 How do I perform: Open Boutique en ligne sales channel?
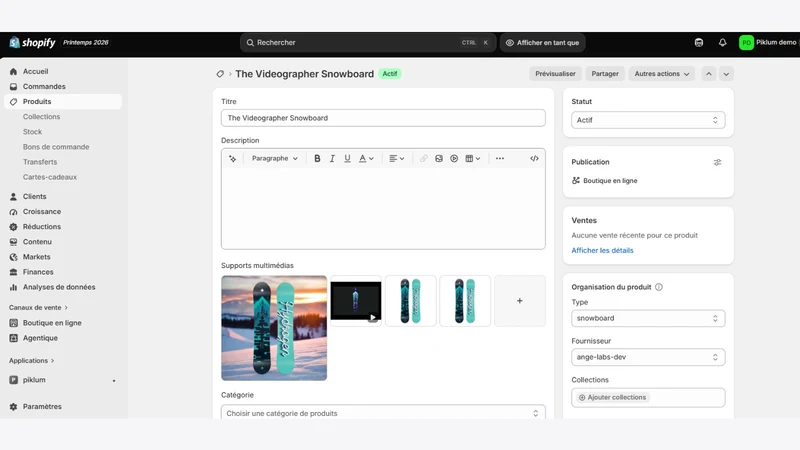[x=52, y=323]
